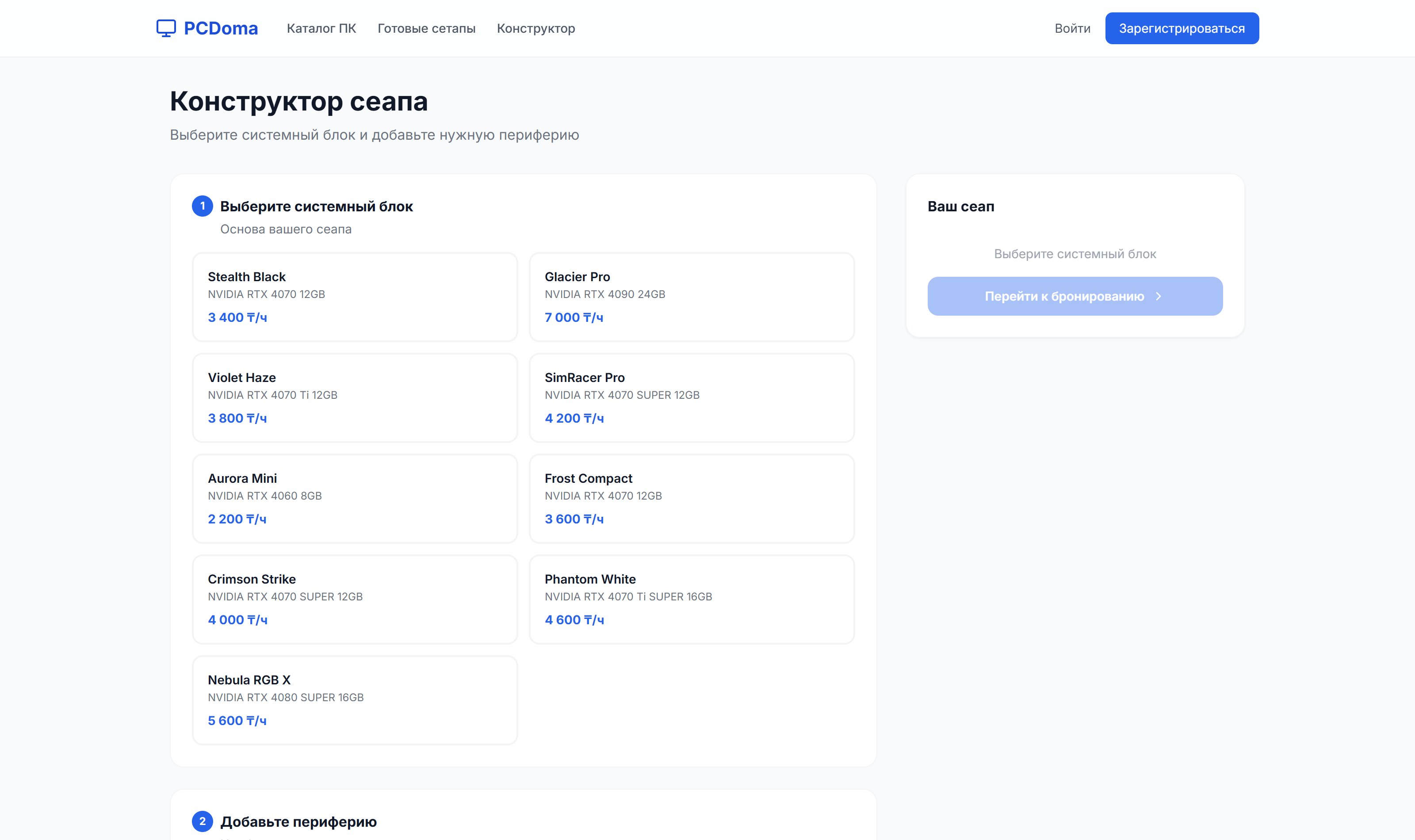1415x840 pixels.
Task: Click the 2 200 ₸/ч price
Action: 237,519
